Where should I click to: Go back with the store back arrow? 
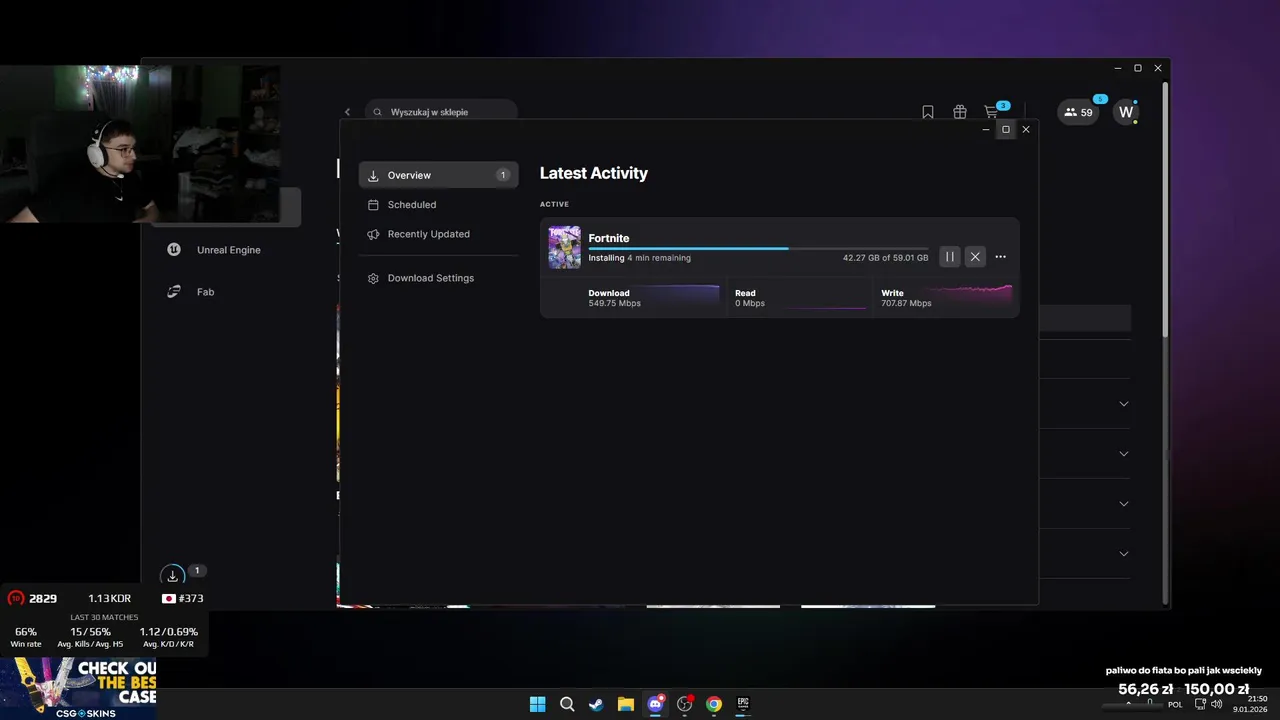(347, 112)
